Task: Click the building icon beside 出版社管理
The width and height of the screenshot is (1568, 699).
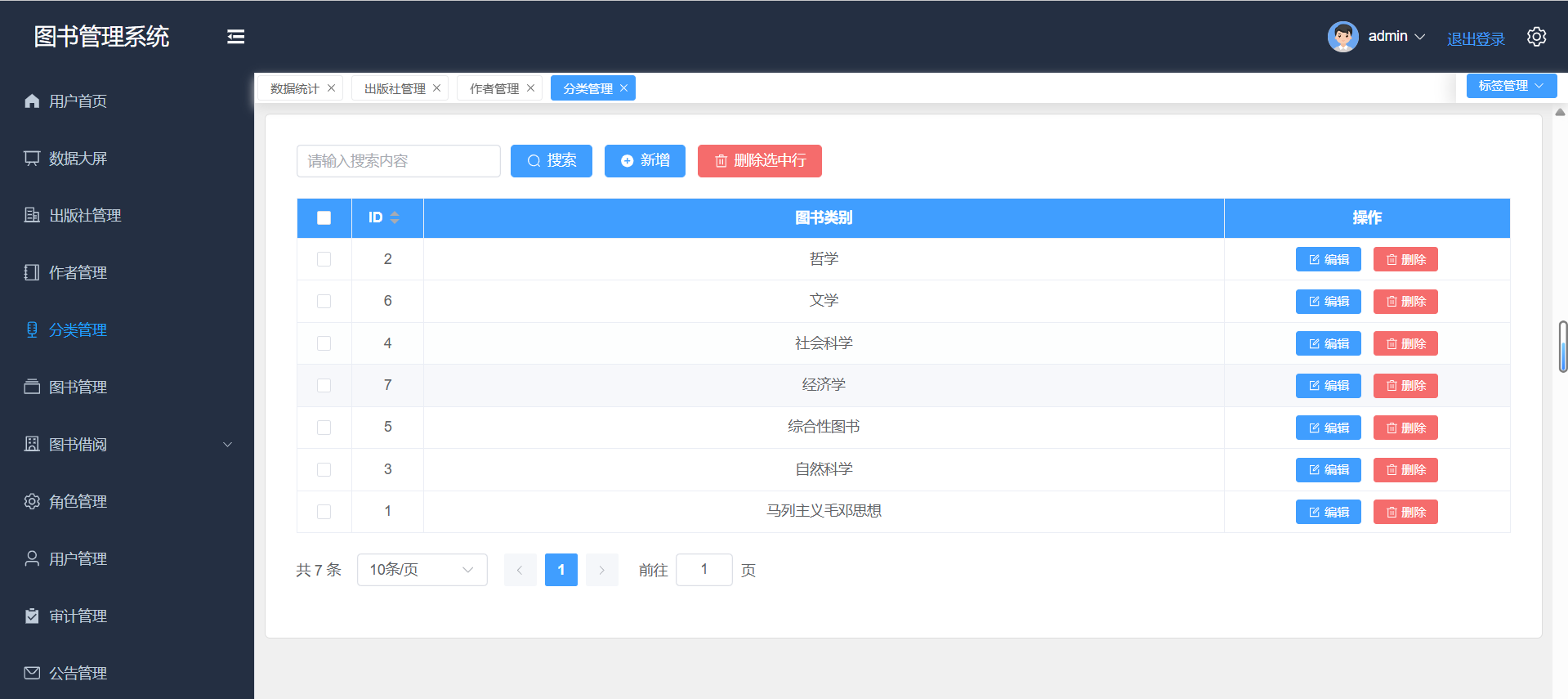Action: pyautogui.click(x=32, y=215)
